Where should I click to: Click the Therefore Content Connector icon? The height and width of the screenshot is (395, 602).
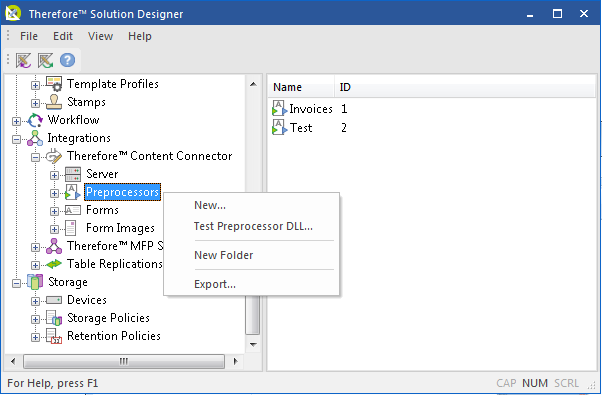tap(54, 156)
